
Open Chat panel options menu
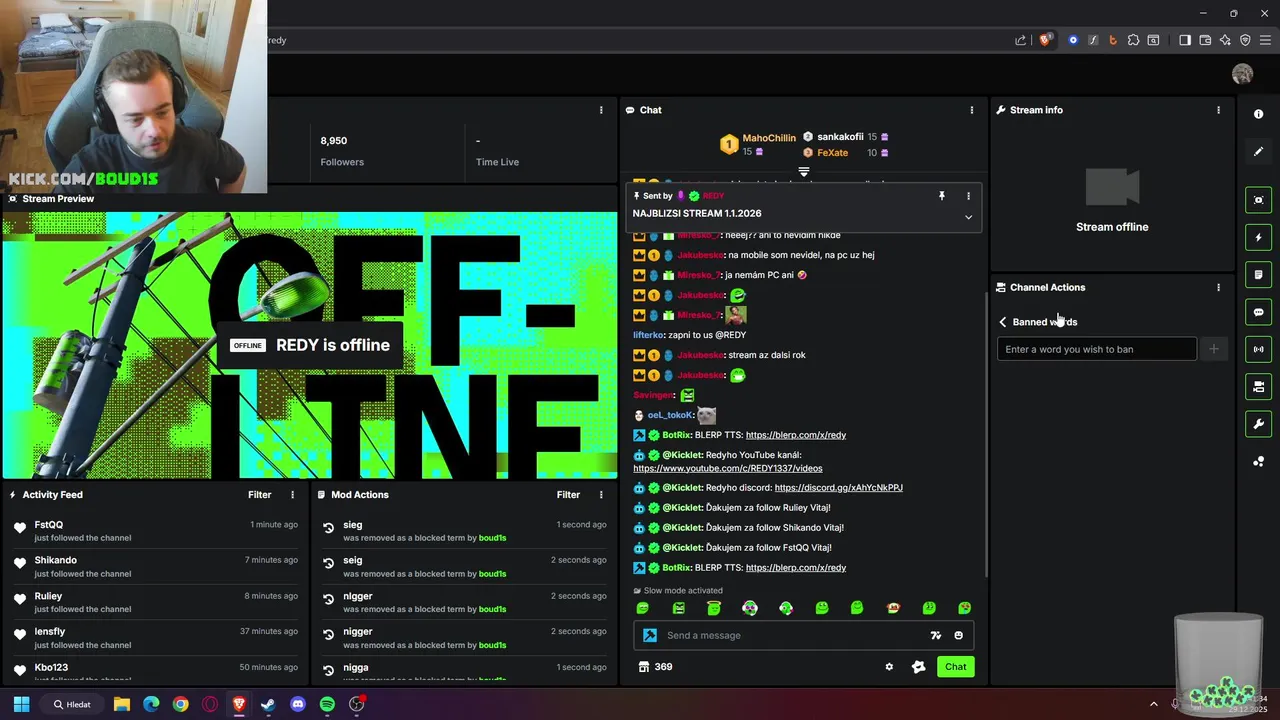(972, 110)
